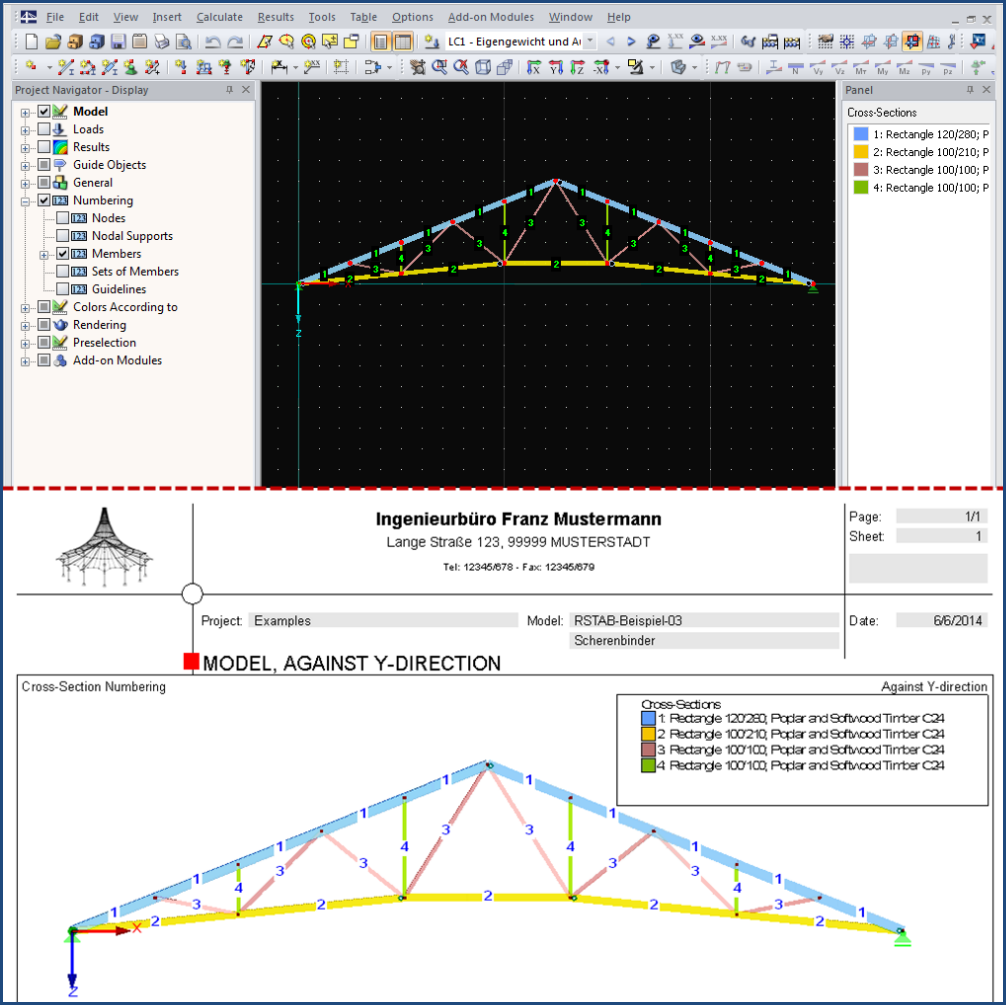Screen dimensions: 1006x1005
Task: Show axial force N results icon
Action: click(796, 67)
